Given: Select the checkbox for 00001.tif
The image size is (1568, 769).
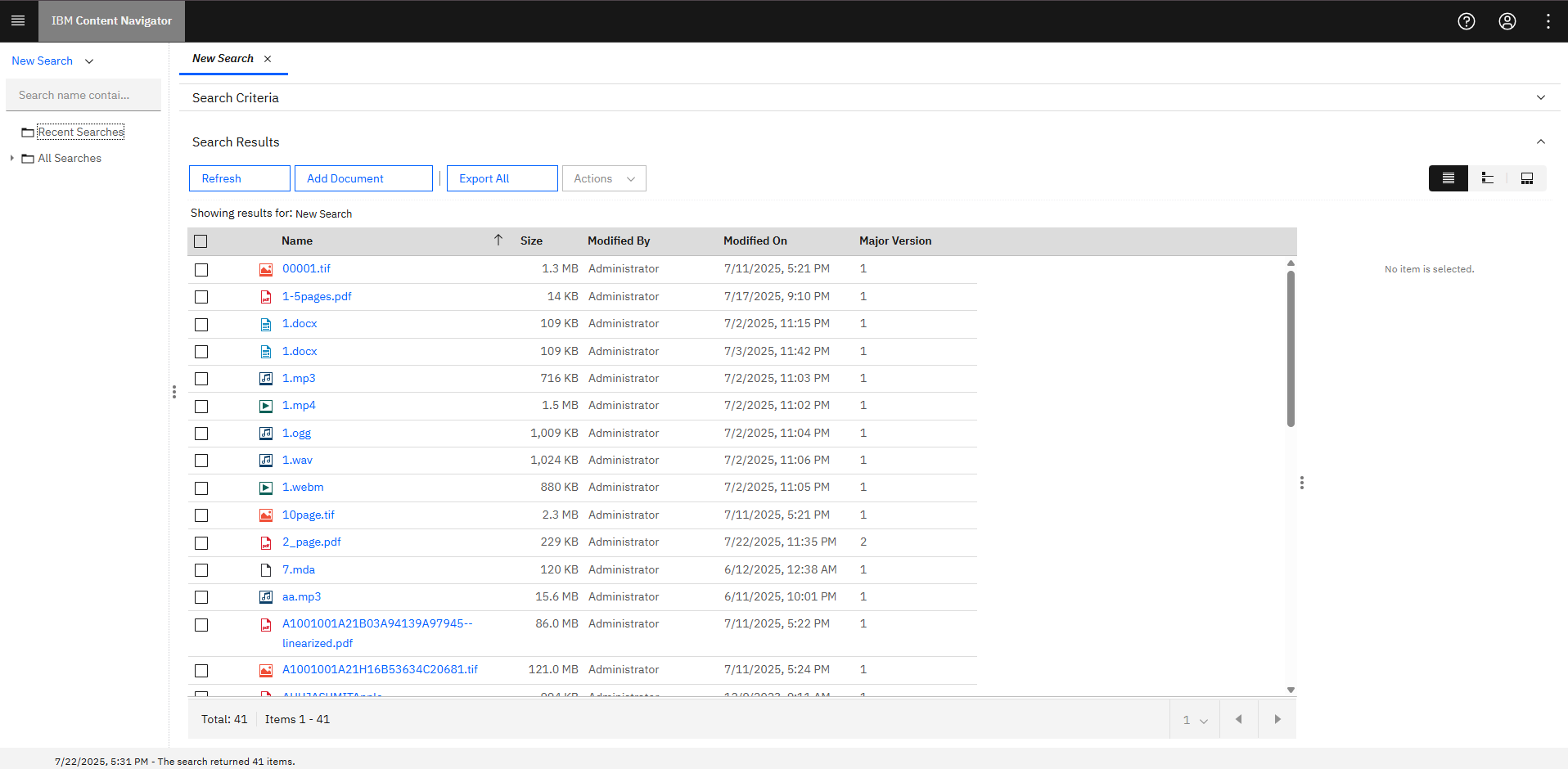Looking at the screenshot, I should click(201, 269).
